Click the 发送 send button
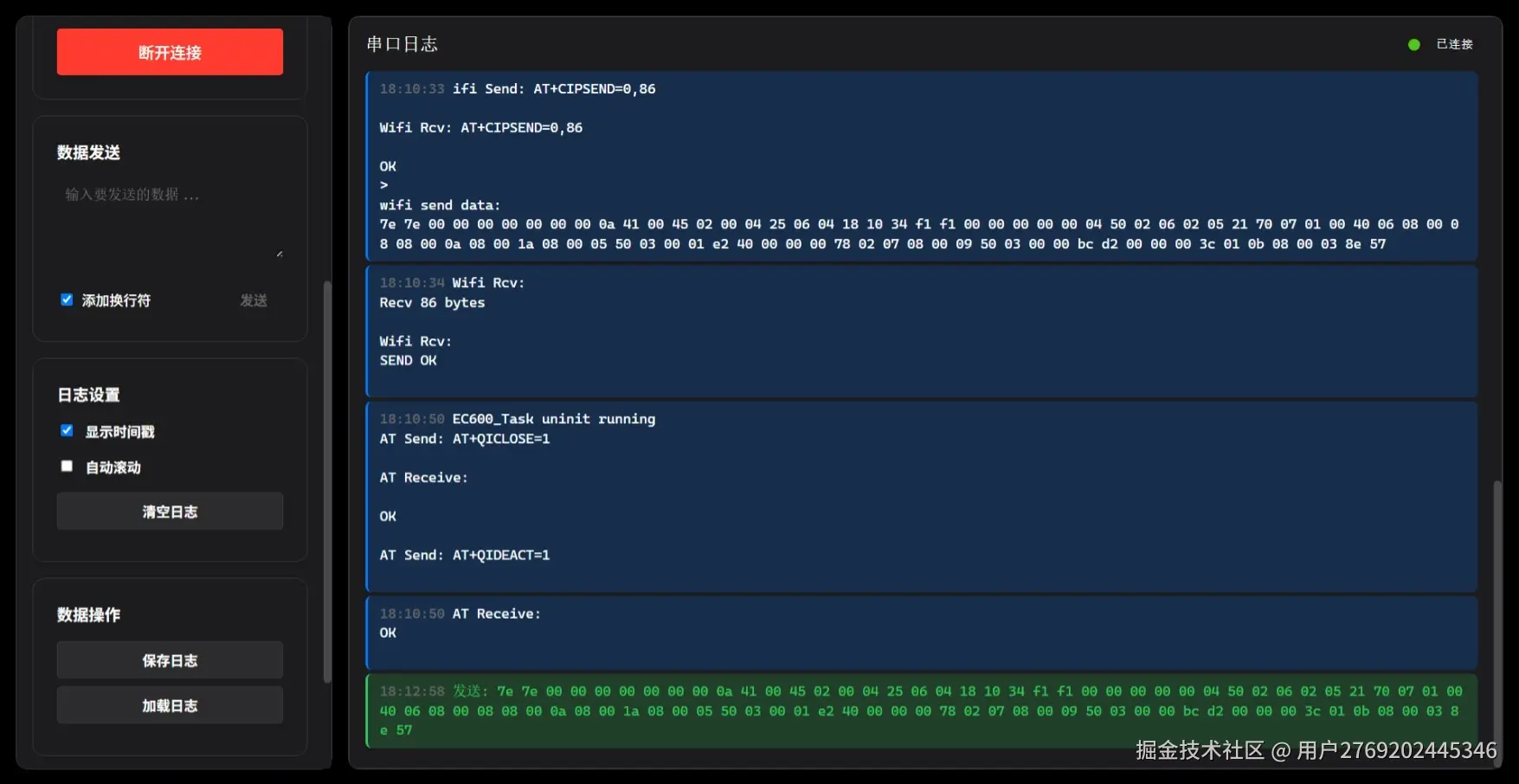 coord(254,300)
